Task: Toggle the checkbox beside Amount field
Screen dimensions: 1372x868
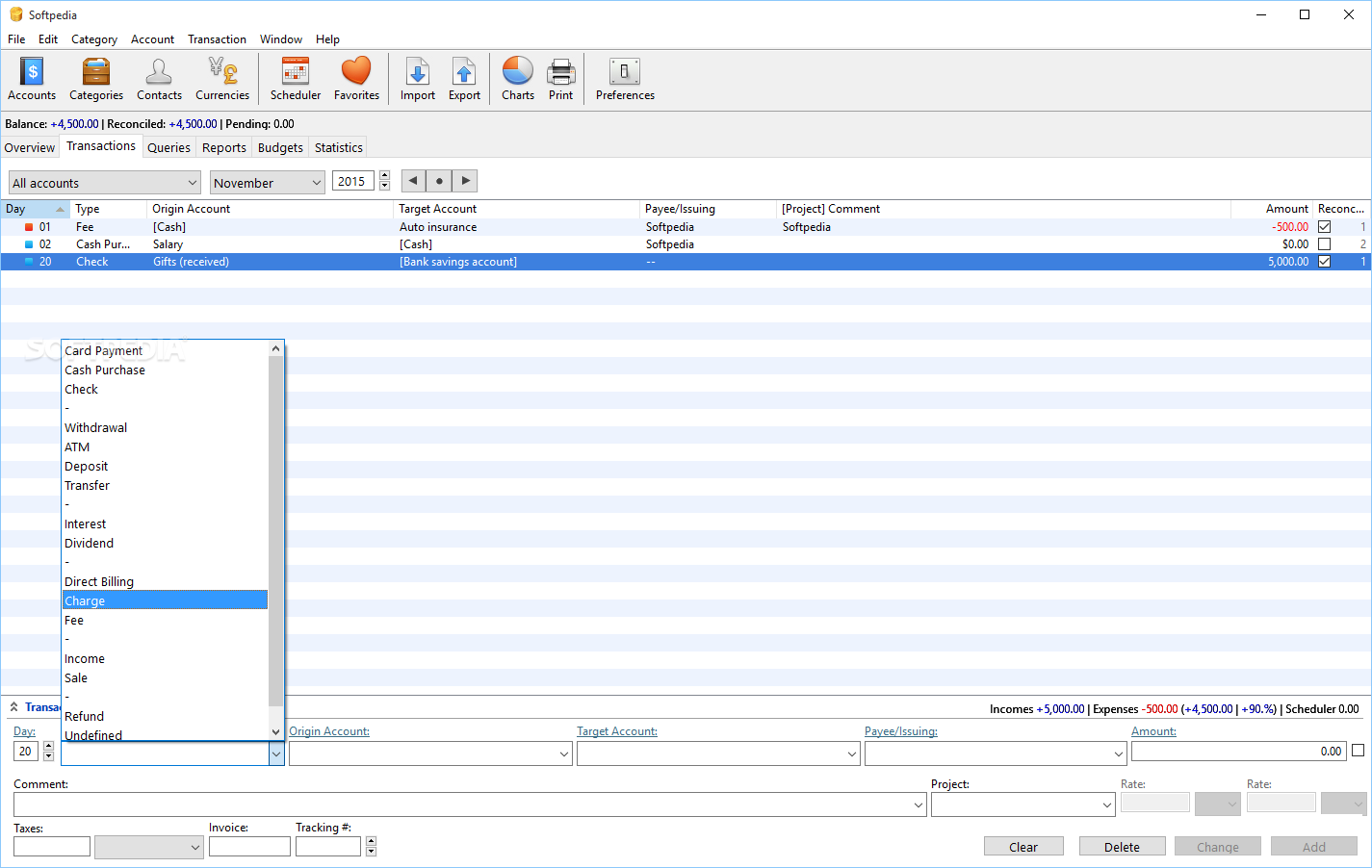Action: tap(1358, 751)
